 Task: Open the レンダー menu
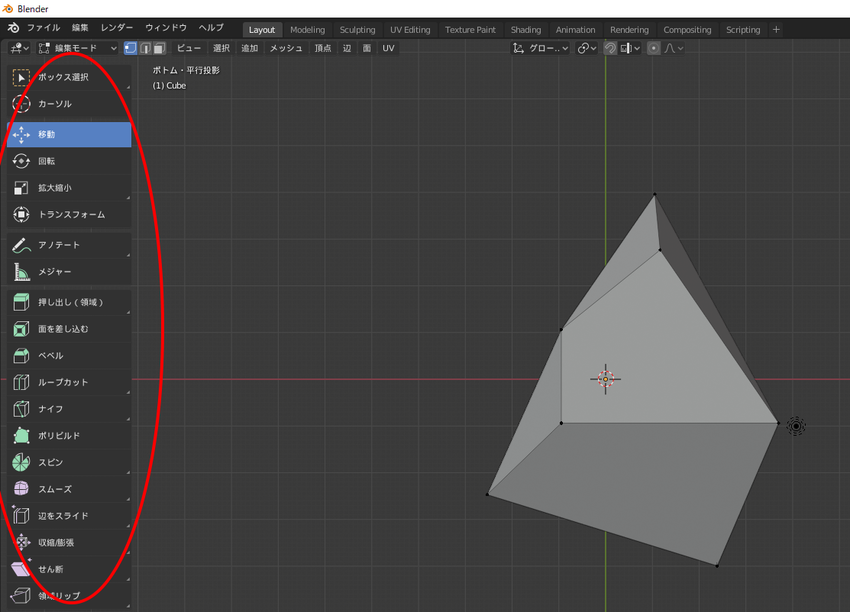pos(117,28)
